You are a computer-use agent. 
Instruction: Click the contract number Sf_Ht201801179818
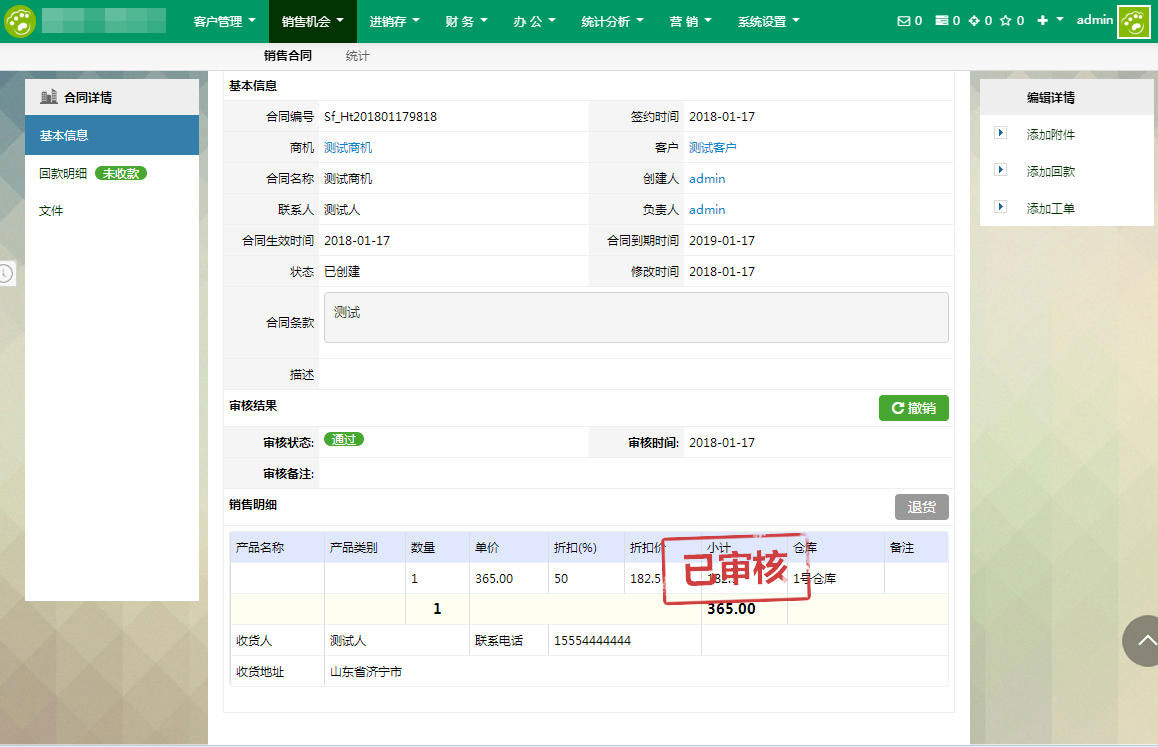(x=380, y=117)
